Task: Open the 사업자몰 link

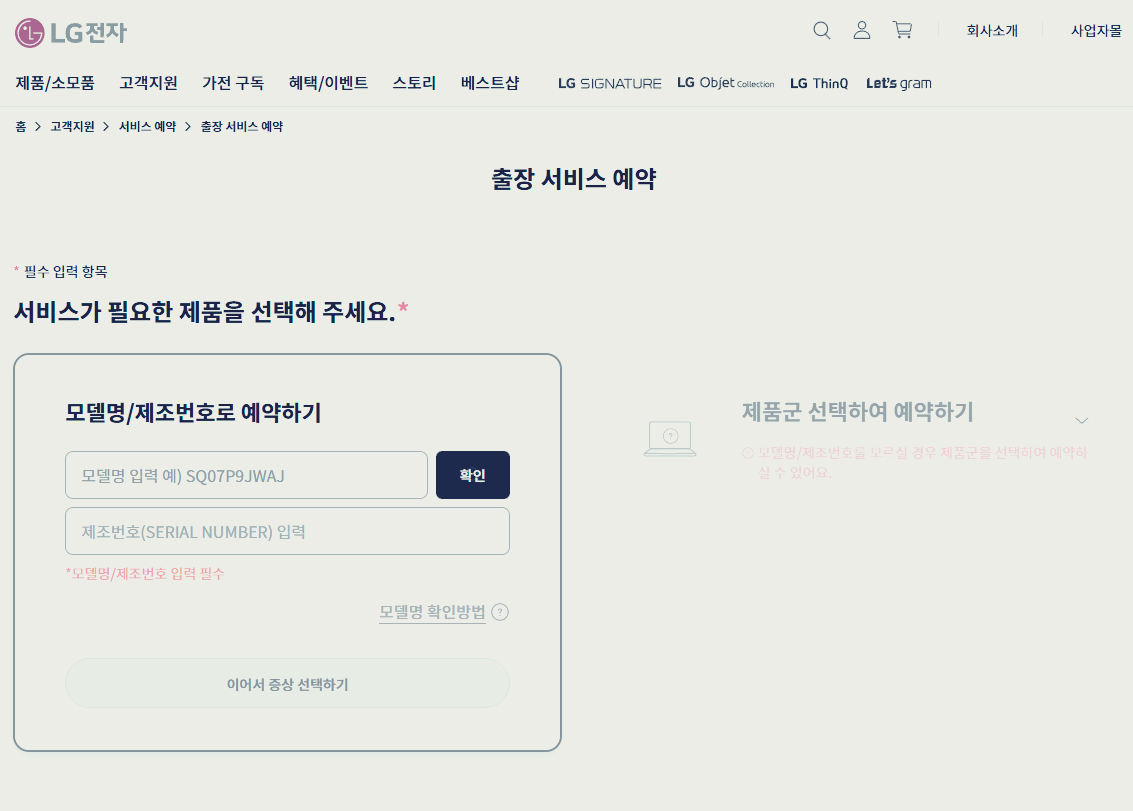Action: coord(1096,30)
